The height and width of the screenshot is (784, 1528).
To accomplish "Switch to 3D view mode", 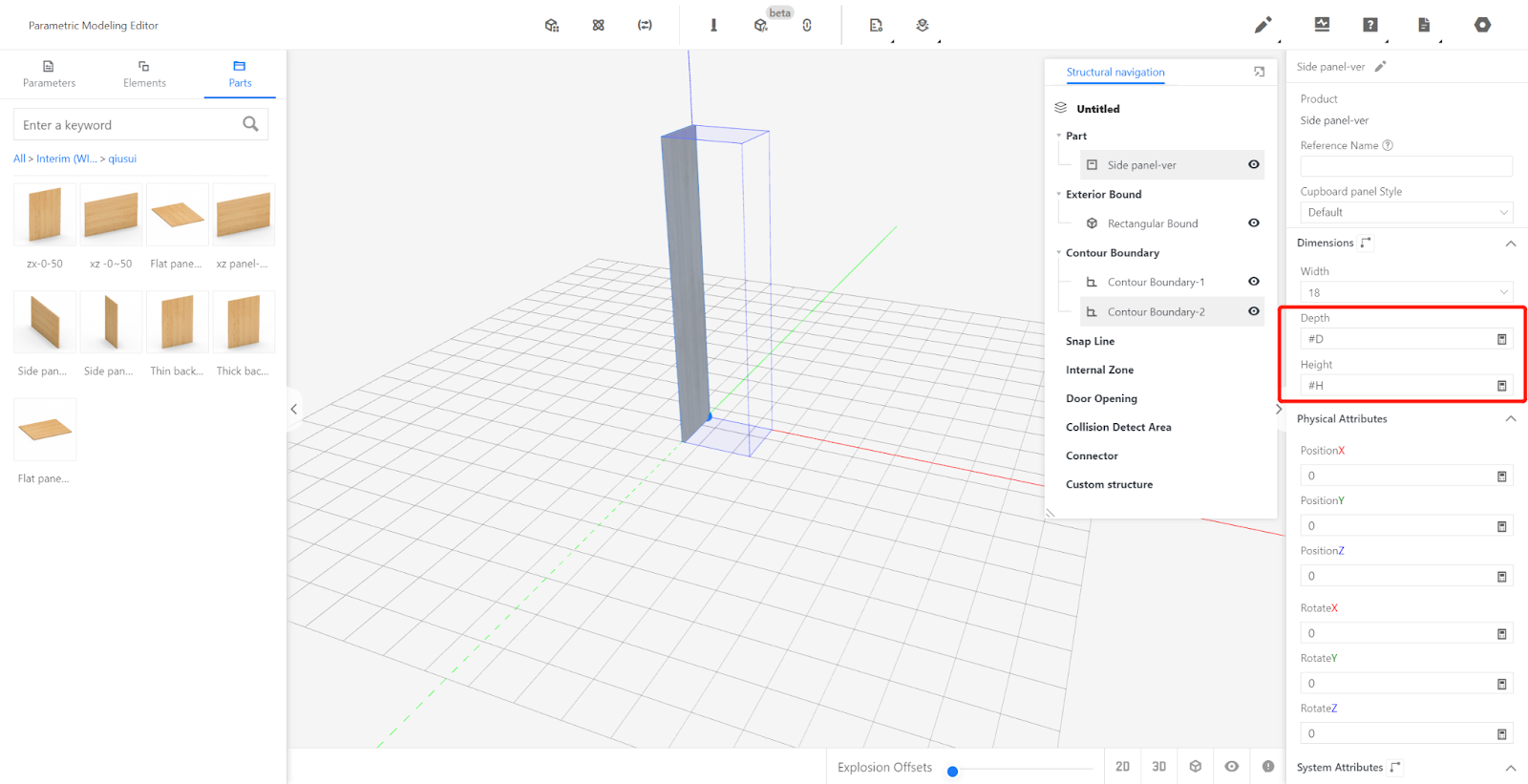I will pos(1158,766).
